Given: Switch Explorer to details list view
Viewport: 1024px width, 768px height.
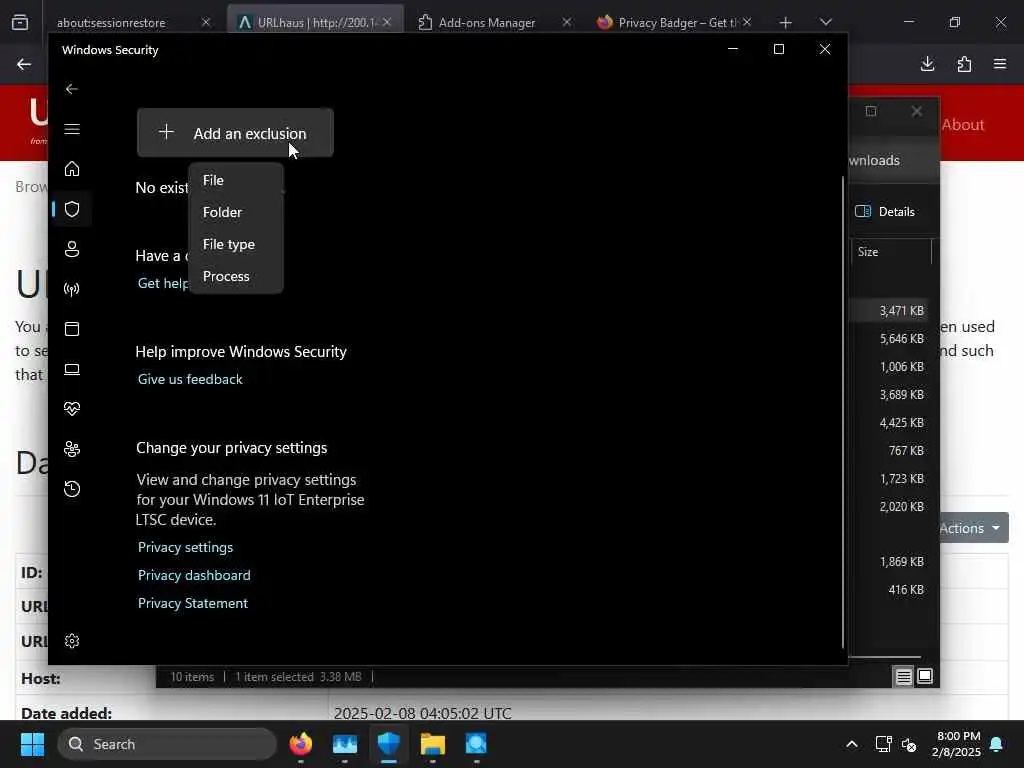Looking at the screenshot, I should [x=903, y=677].
